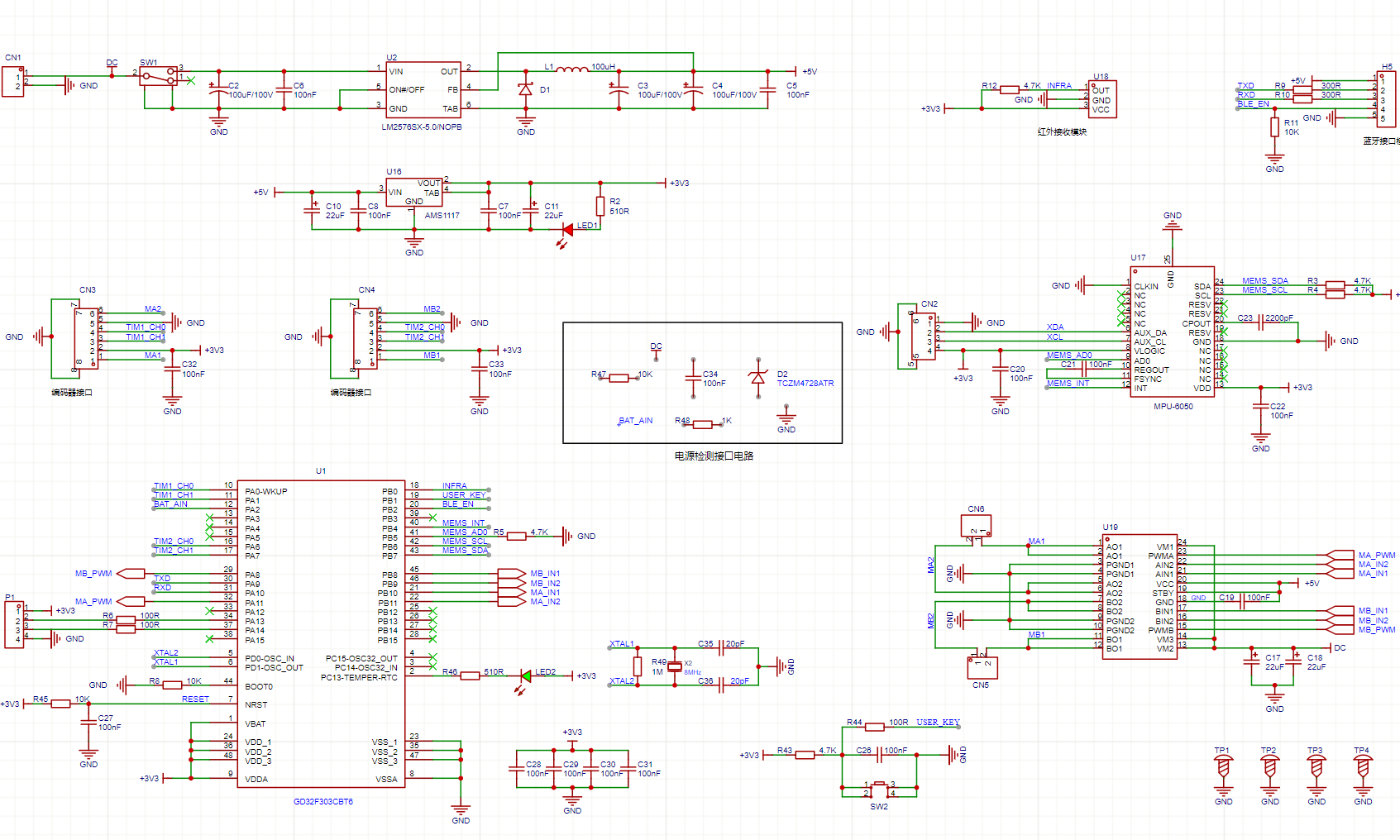This screenshot has height=840, width=1400.
Task: Click the U1 microcontroller body
Action: coord(321,634)
